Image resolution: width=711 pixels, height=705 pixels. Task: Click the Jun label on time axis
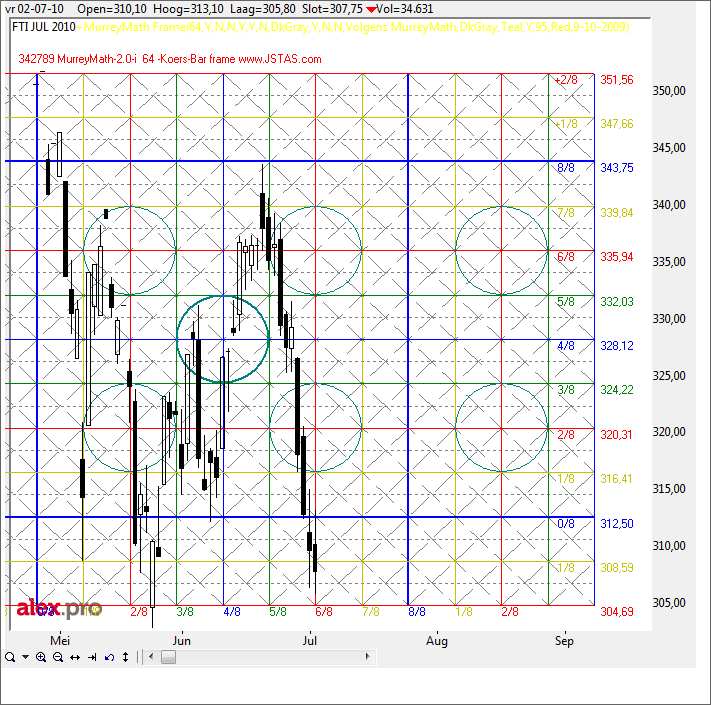click(x=181, y=639)
